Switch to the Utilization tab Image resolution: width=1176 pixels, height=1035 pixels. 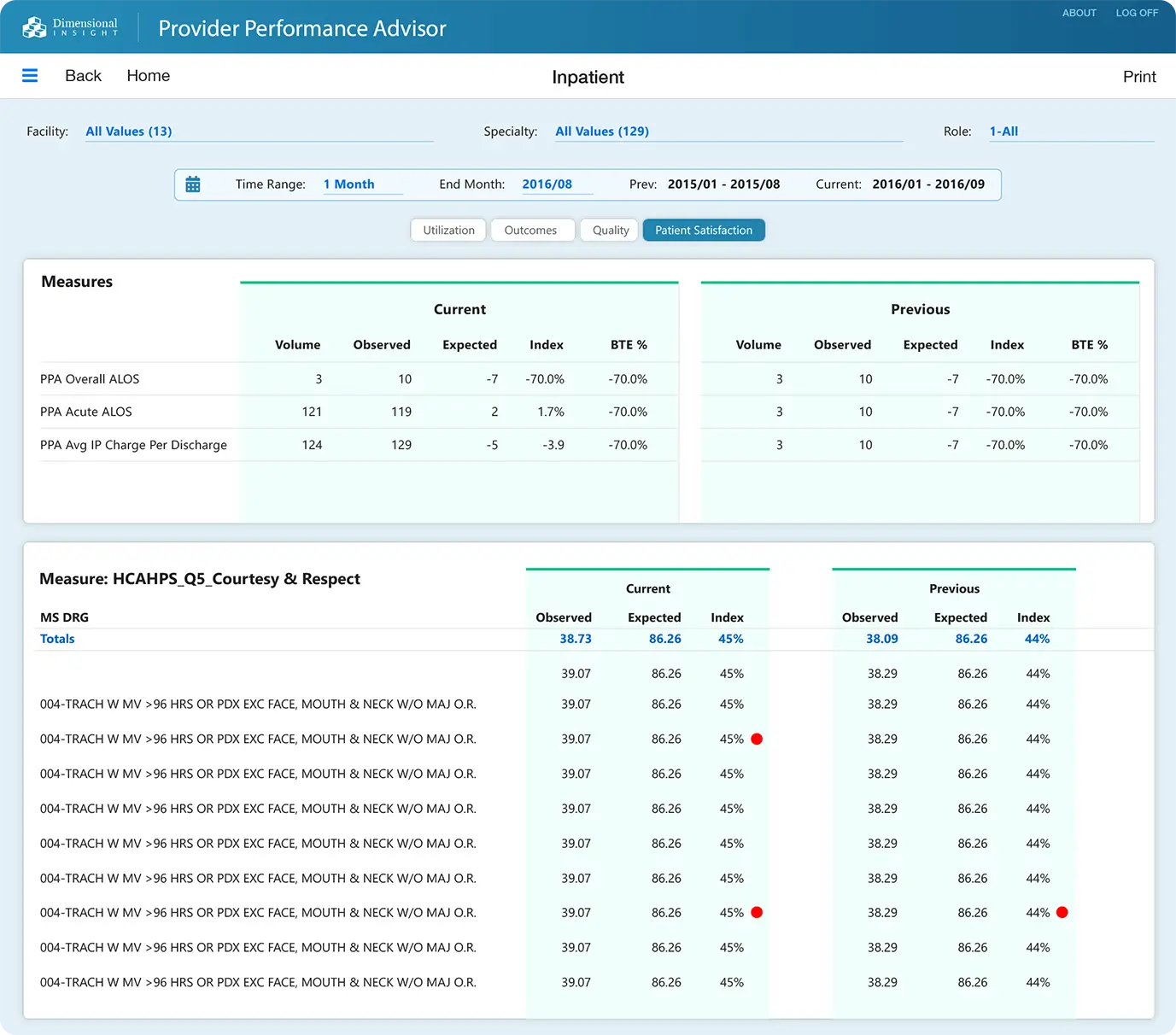(448, 231)
